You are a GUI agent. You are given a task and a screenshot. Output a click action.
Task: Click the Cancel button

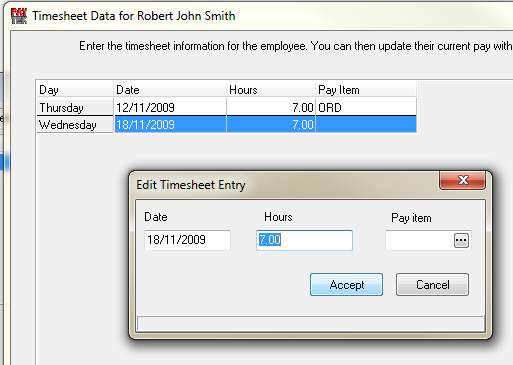click(x=432, y=285)
